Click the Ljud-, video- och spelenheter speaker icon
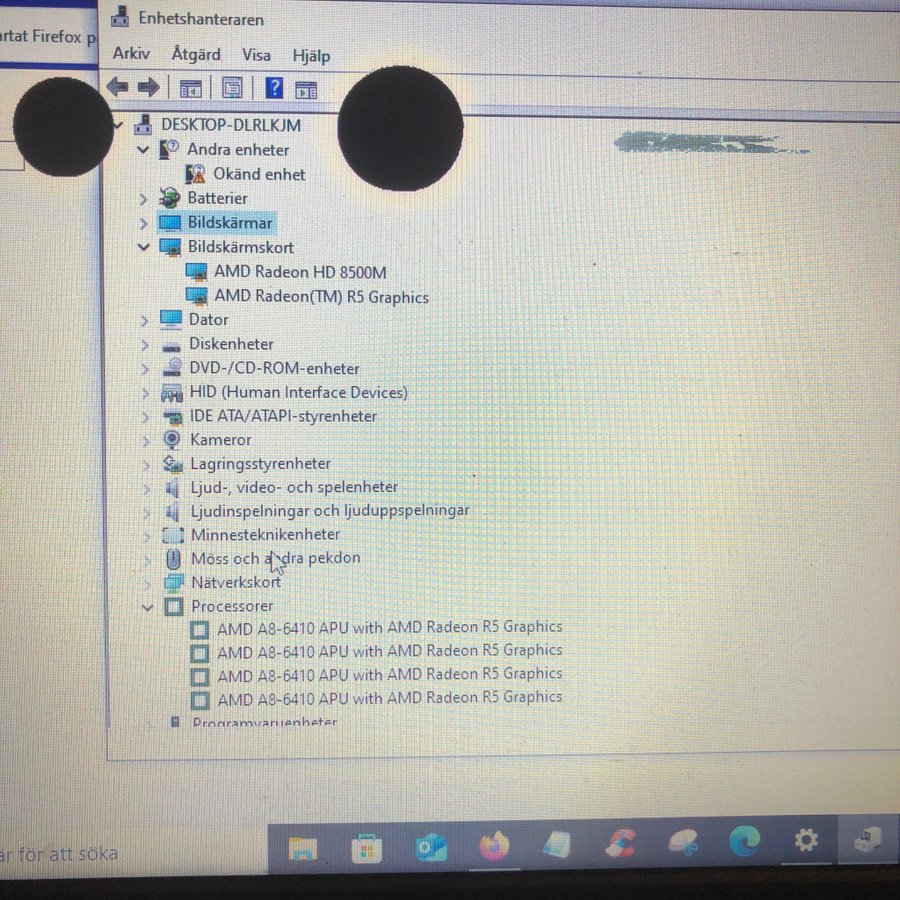Screen dimensions: 900x900 [x=172, y=487]
